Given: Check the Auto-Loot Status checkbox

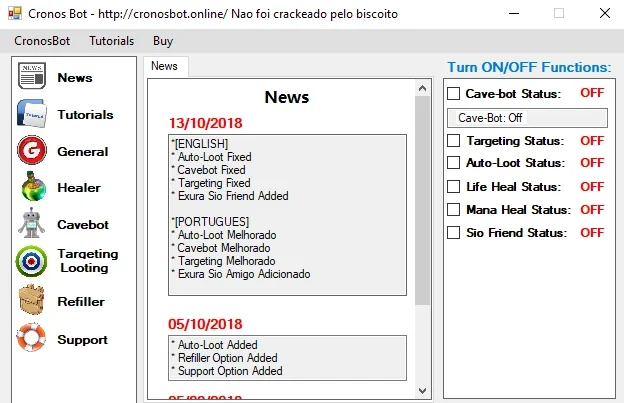Looking at the screenshot, I should (453, 162).
